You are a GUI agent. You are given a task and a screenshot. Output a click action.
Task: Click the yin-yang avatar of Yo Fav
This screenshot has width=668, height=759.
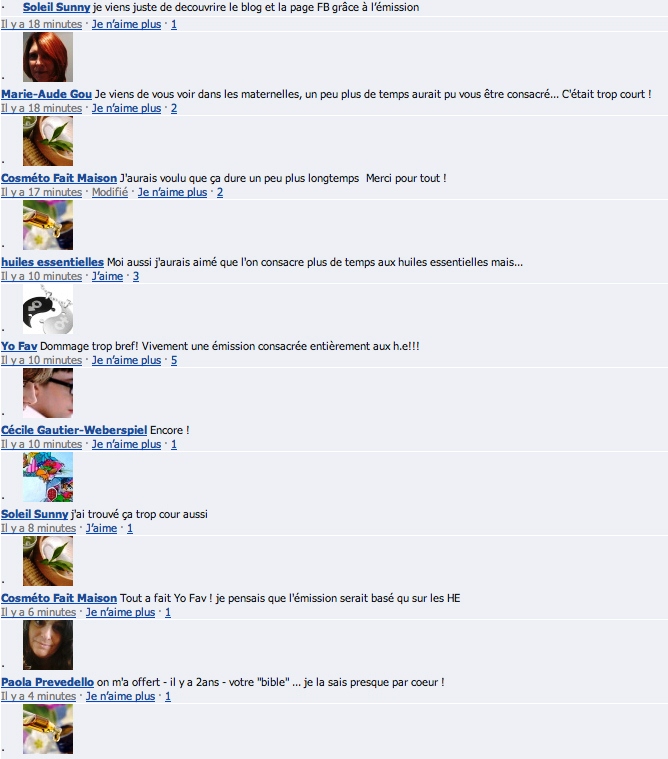pos(48,309)
